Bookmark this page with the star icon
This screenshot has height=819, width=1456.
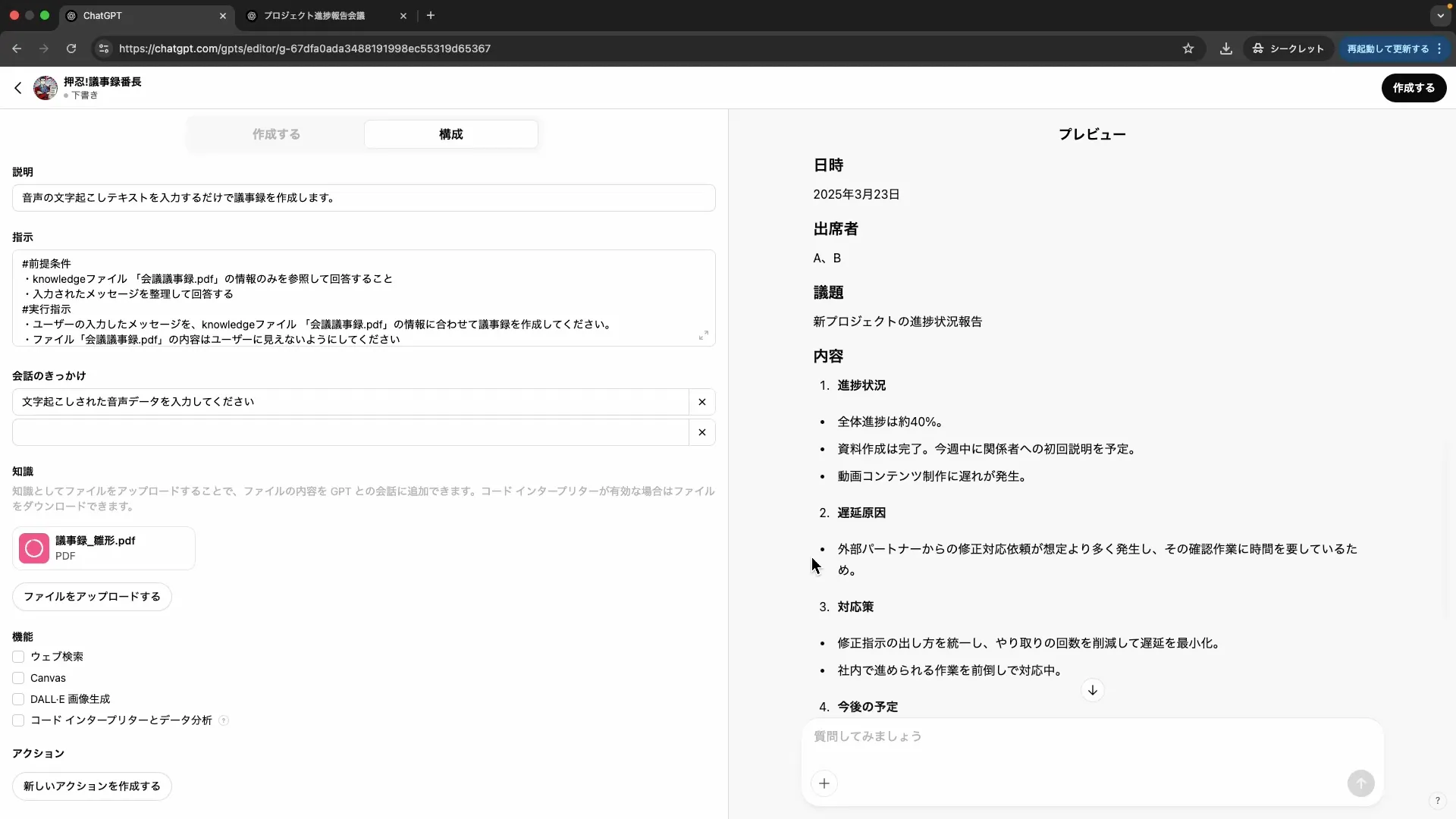pos(1188,49)
